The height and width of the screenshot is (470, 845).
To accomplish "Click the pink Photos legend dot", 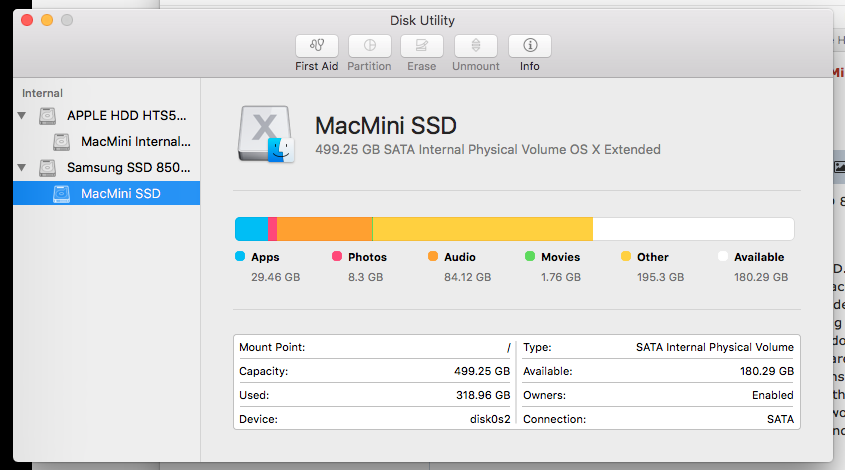I will pos(337,256).
